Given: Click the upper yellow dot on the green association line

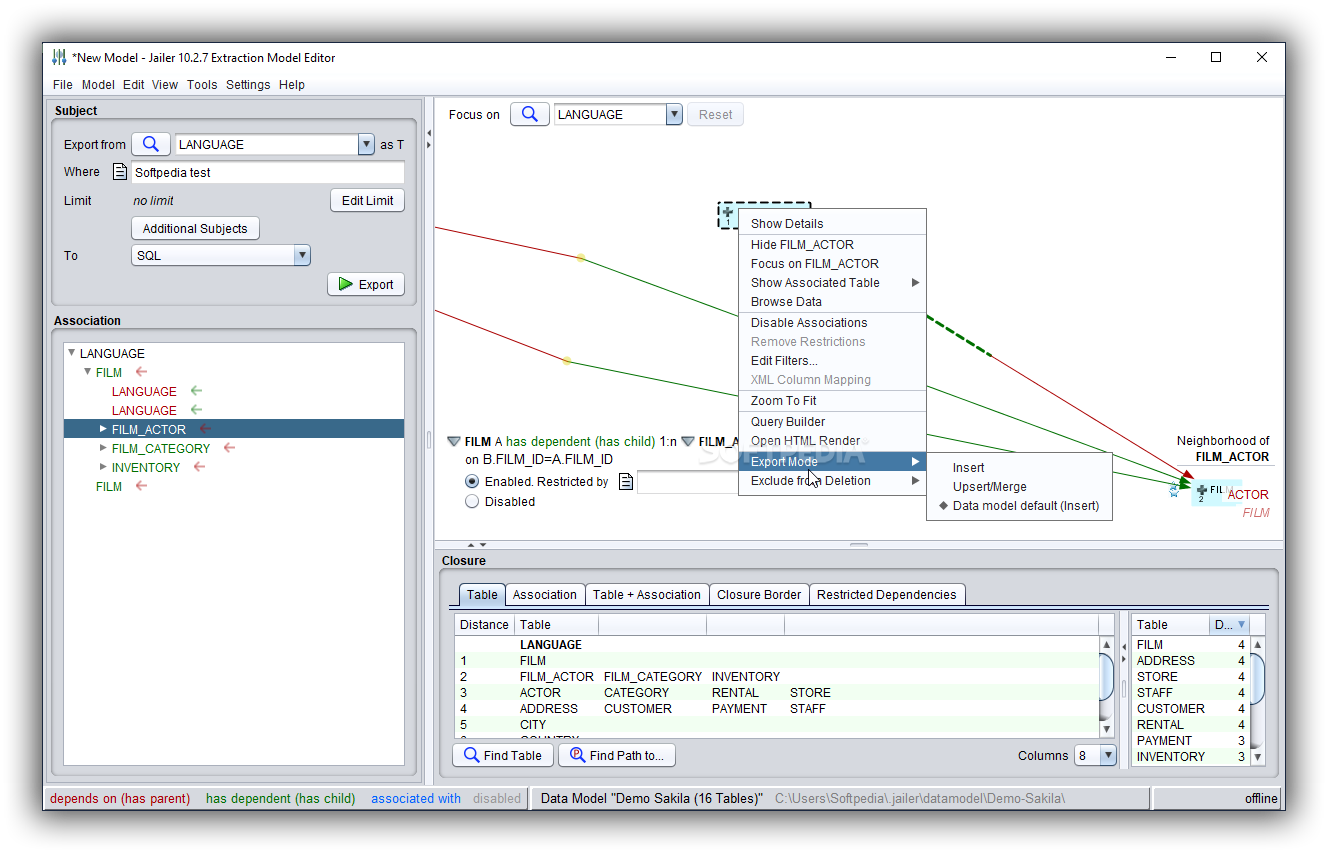Looking at the screenshot, I should point(580,258).
